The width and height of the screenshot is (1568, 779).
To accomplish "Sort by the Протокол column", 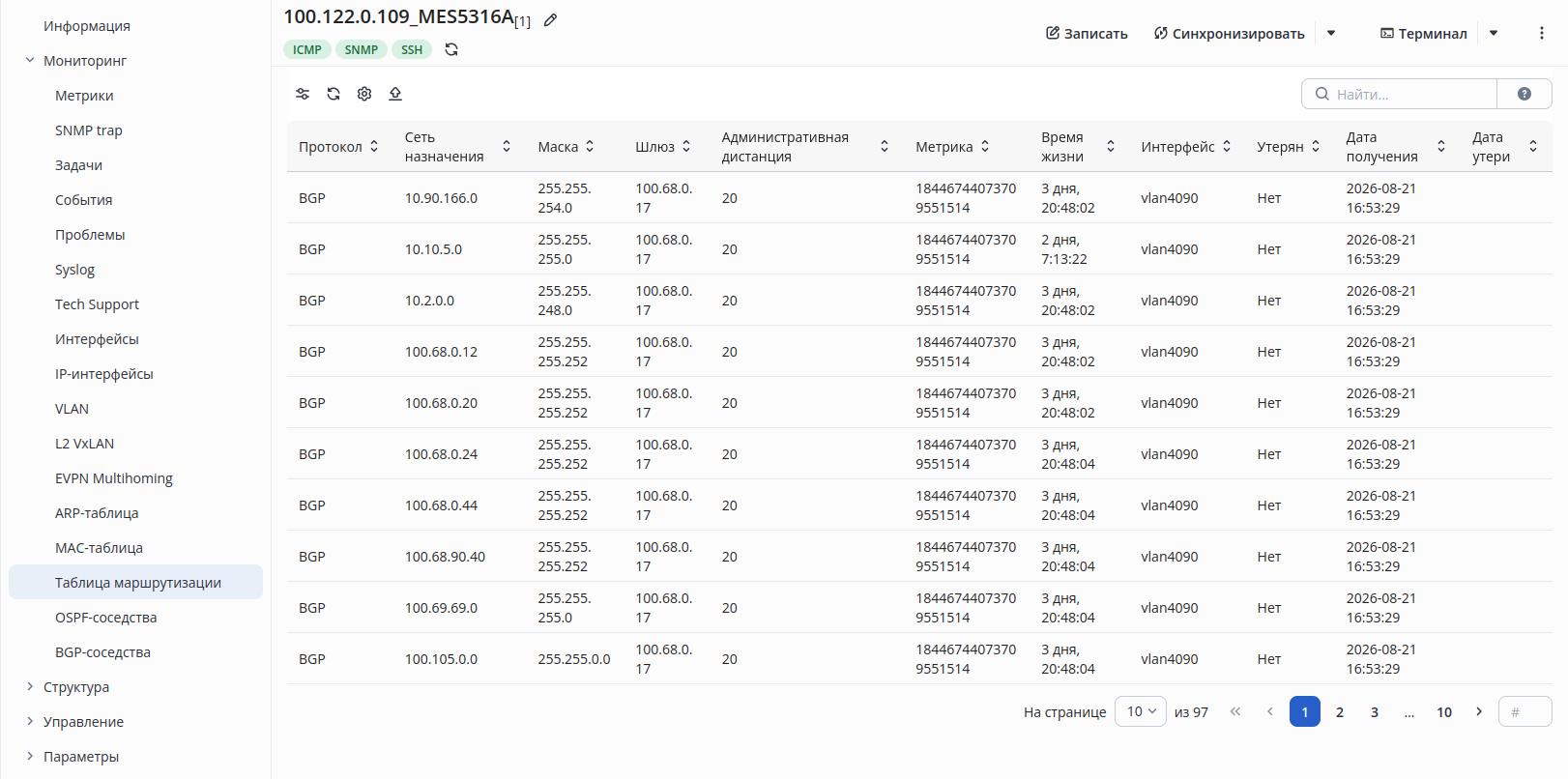I will [x=374, y=147].
